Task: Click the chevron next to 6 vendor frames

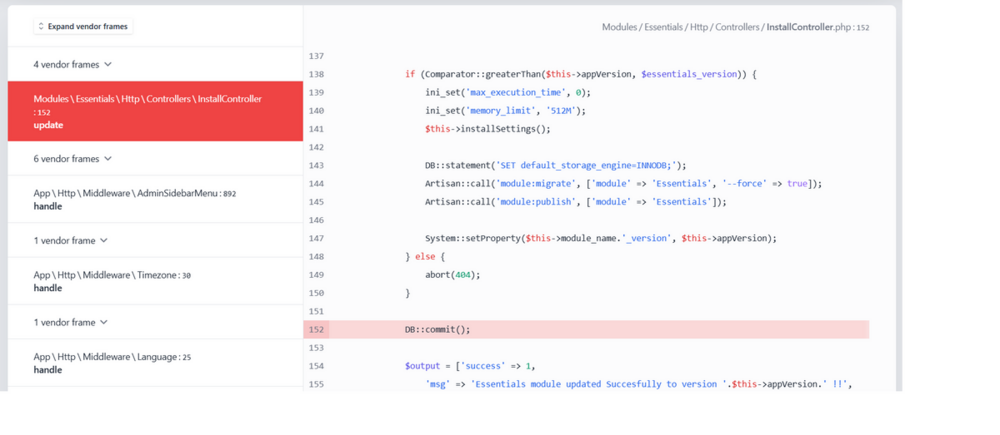Action: click(108, 159)
